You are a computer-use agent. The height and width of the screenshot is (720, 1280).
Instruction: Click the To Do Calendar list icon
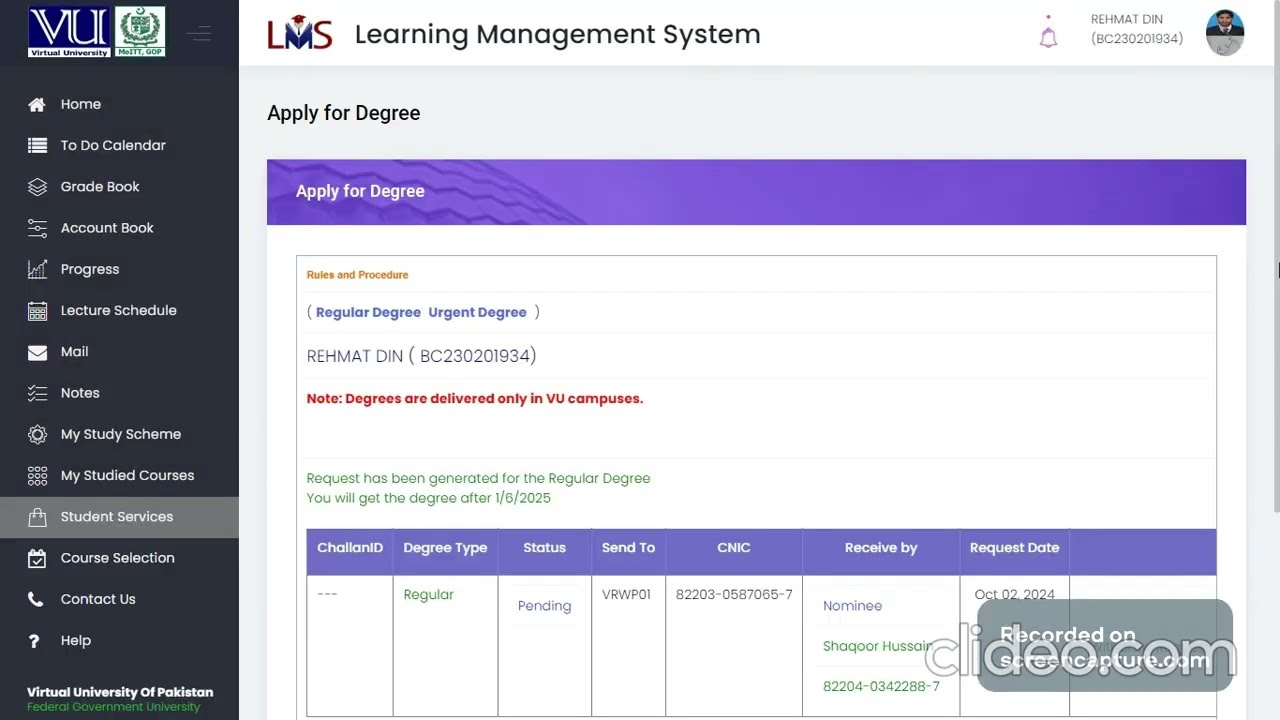(x=37, y=145)
